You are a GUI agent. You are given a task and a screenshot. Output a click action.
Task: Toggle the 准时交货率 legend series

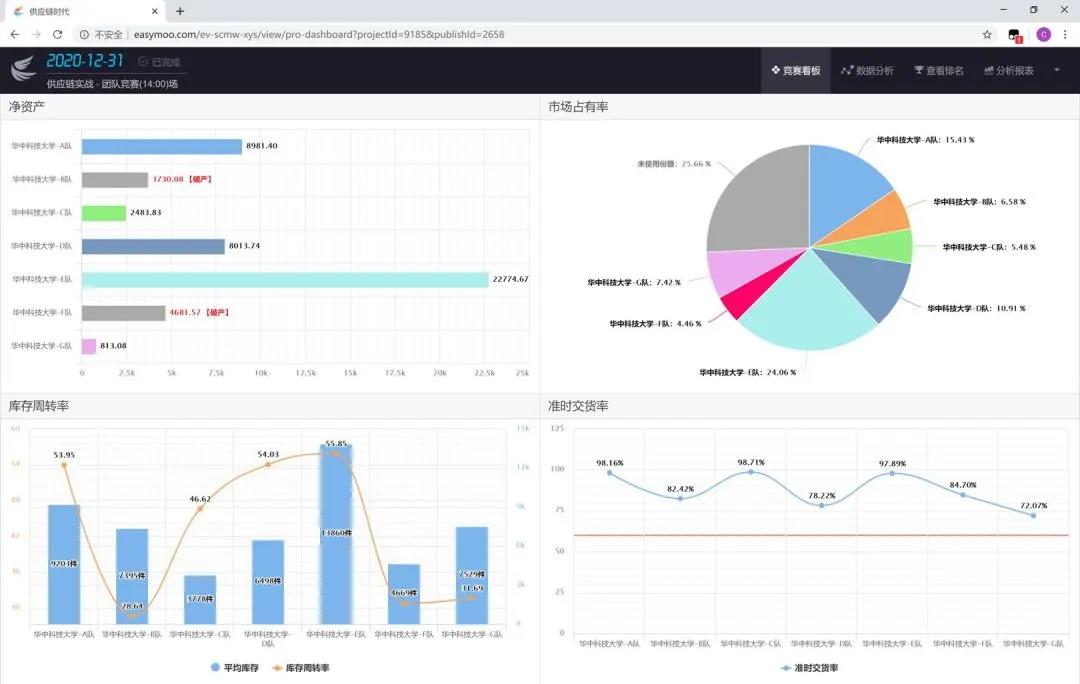[810, 668]
